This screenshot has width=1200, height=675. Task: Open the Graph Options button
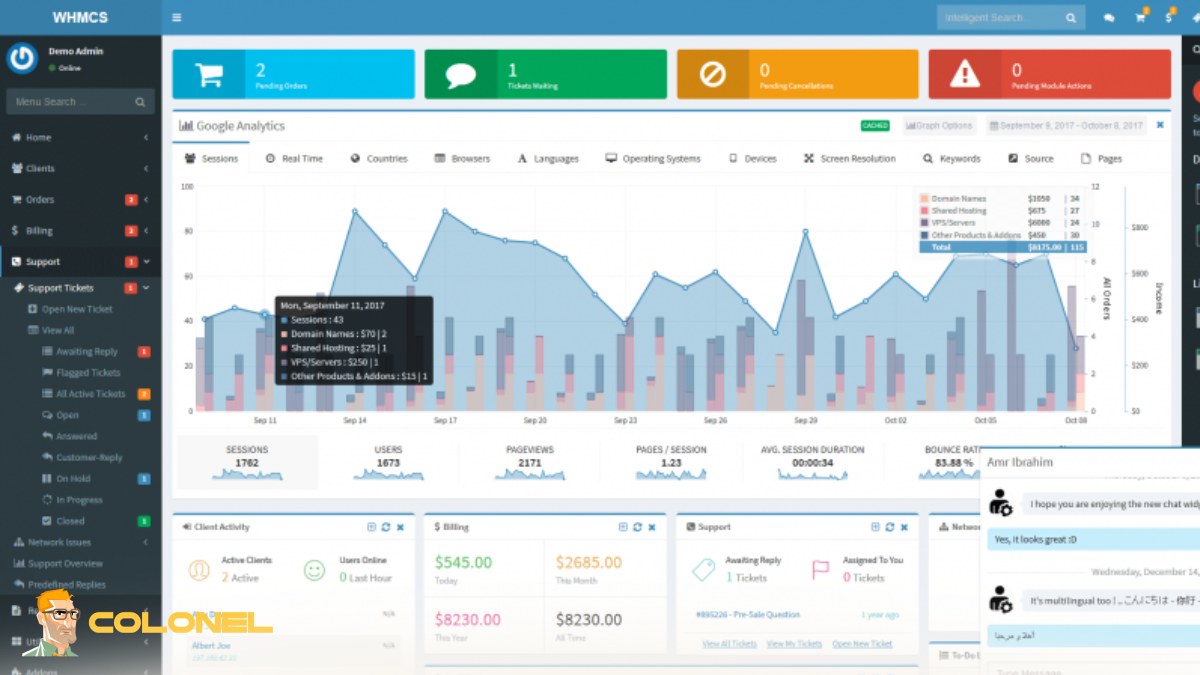[939, 126]
